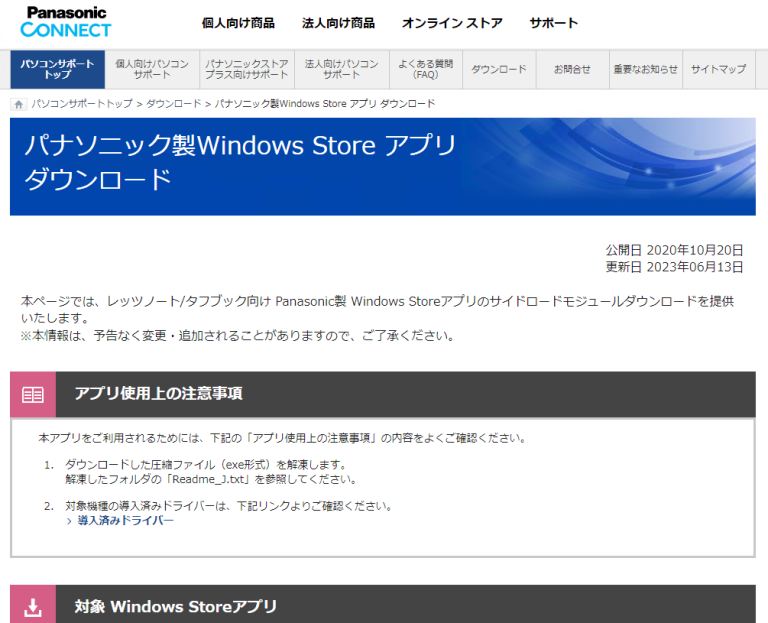This screenshot has height=623, width=768.
Task: Click the download icon beside 対象 Windows Storeアプリ
Action: [33, 606]
